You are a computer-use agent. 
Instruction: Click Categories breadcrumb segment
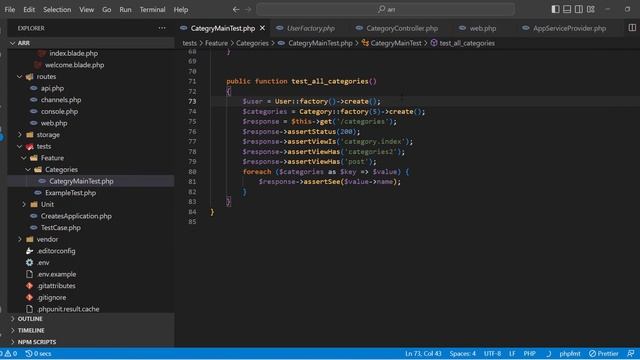[x=252, y=43]
